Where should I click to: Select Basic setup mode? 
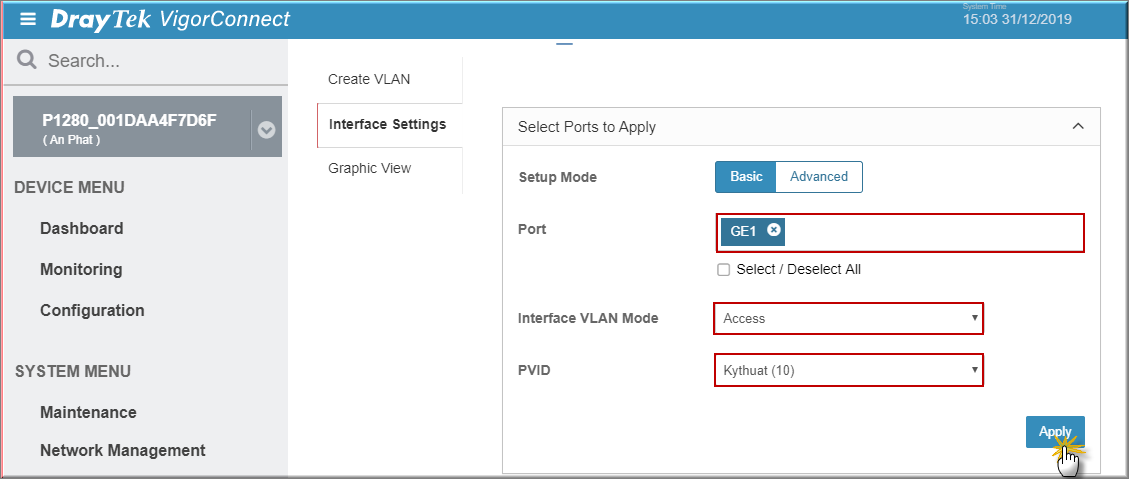point(746,176)
